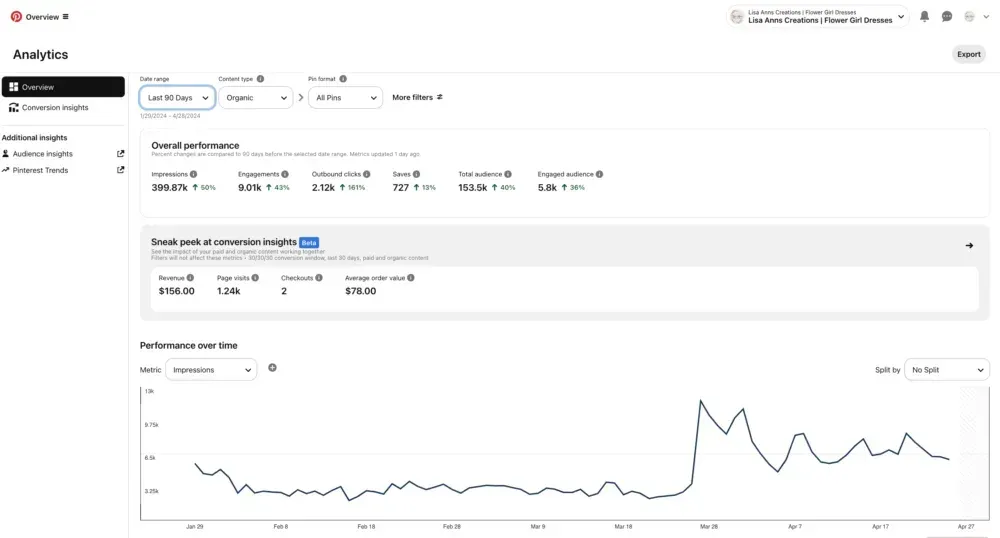Click the Export button
The height and width of the screenshot is (538, 1000).
point(969,54)
